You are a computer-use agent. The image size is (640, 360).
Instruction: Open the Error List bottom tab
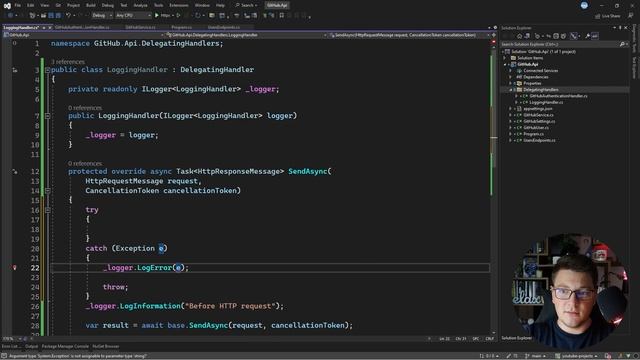coord(11,346)
